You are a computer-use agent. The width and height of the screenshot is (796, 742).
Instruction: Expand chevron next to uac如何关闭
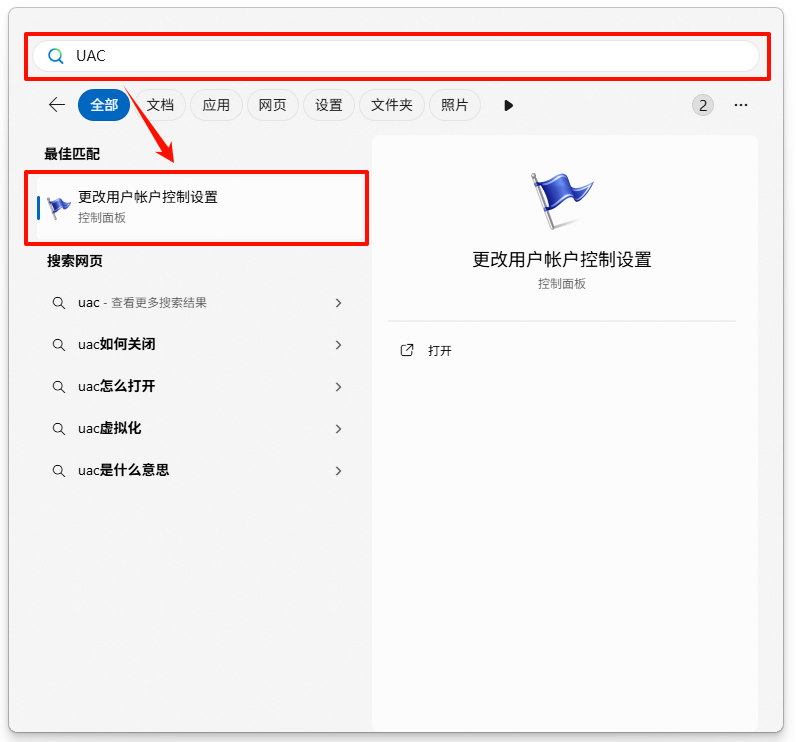pos(339,345)
